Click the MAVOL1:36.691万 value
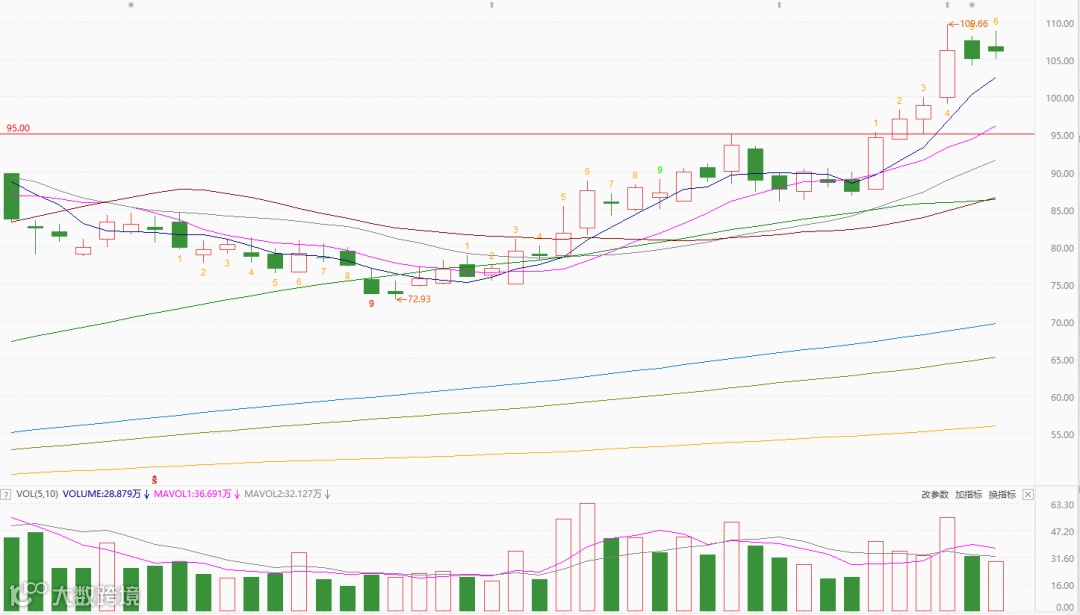This screenshot has width=1080, height=615. (x=192, y=494)
